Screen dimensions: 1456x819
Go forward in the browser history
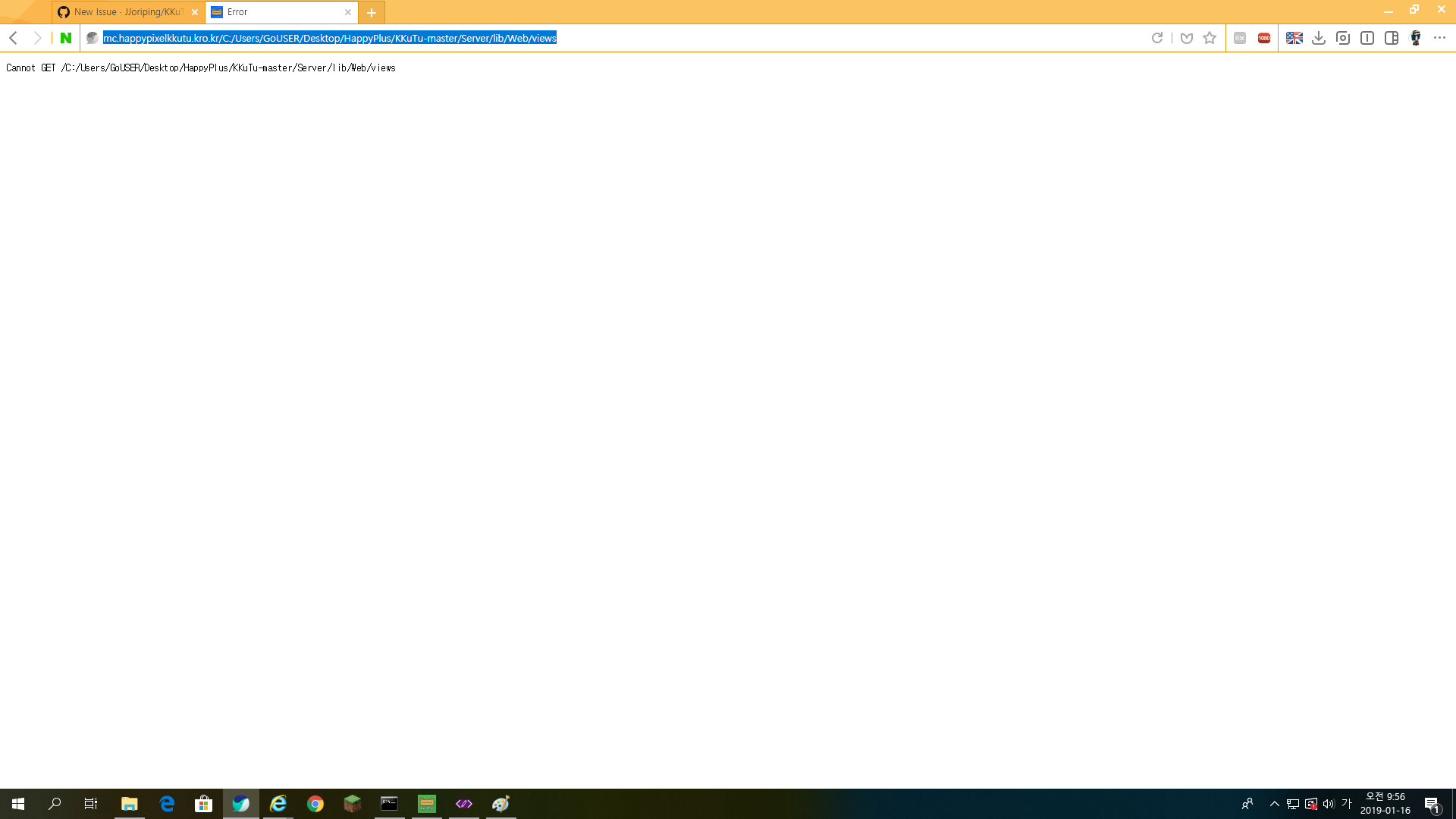point(37,38)
